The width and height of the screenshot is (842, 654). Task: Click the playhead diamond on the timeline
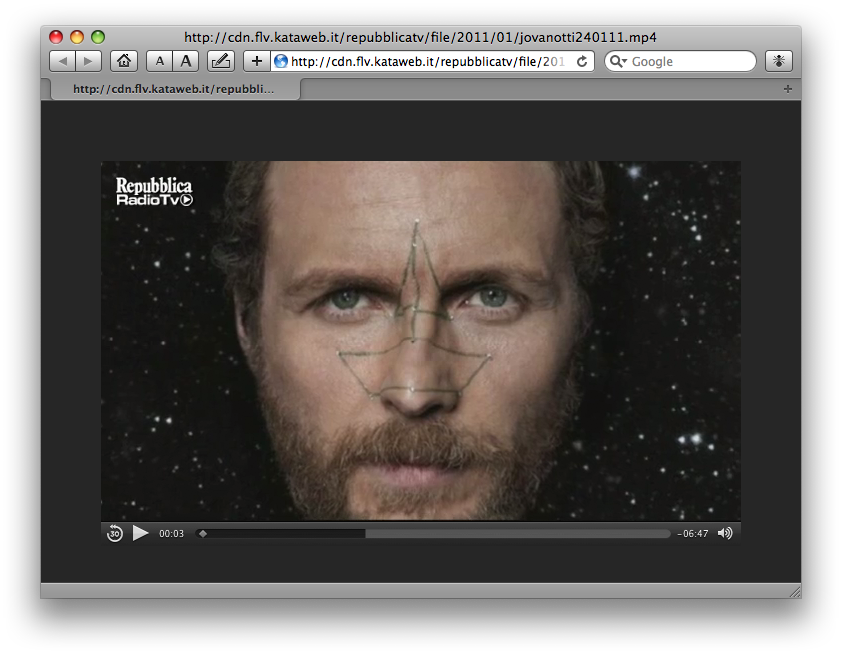coord(203,533)
